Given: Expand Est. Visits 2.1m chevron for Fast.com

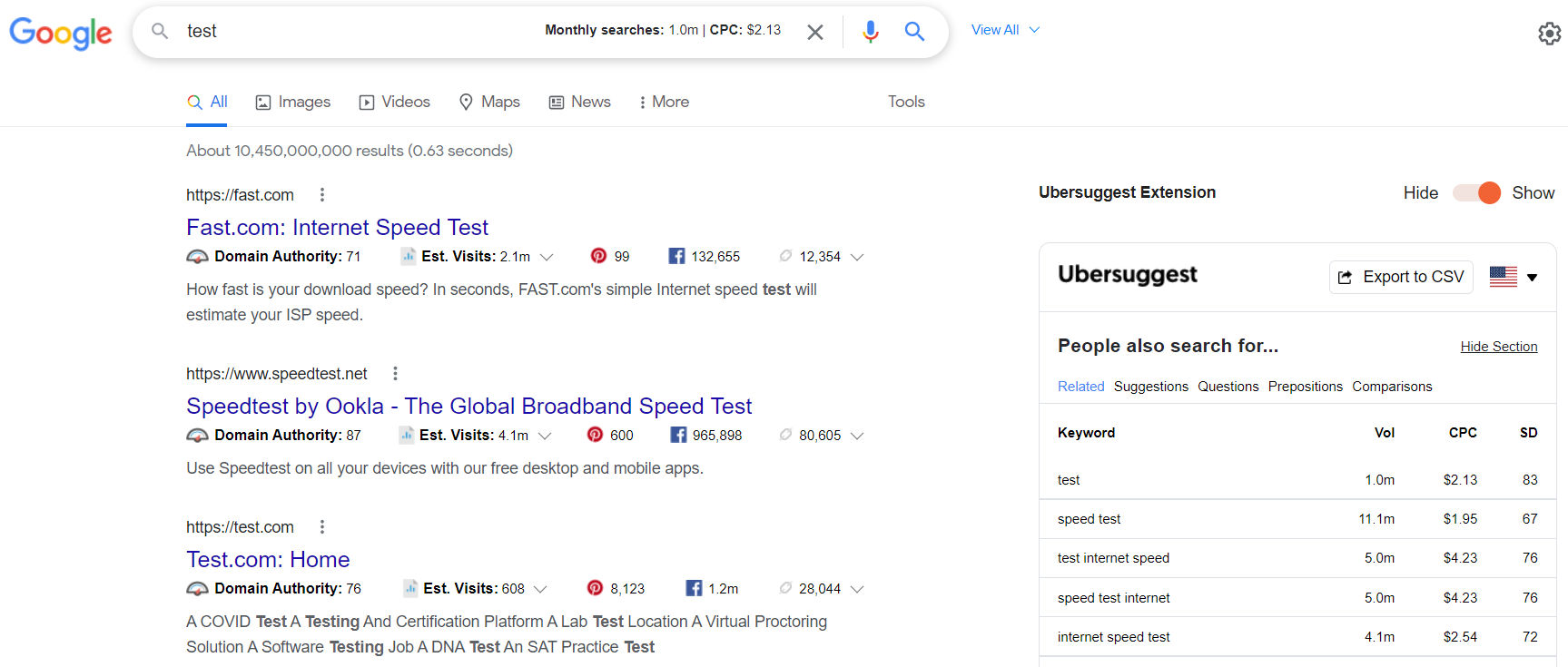Looking at the screenshot, I should tap(547, 257).
